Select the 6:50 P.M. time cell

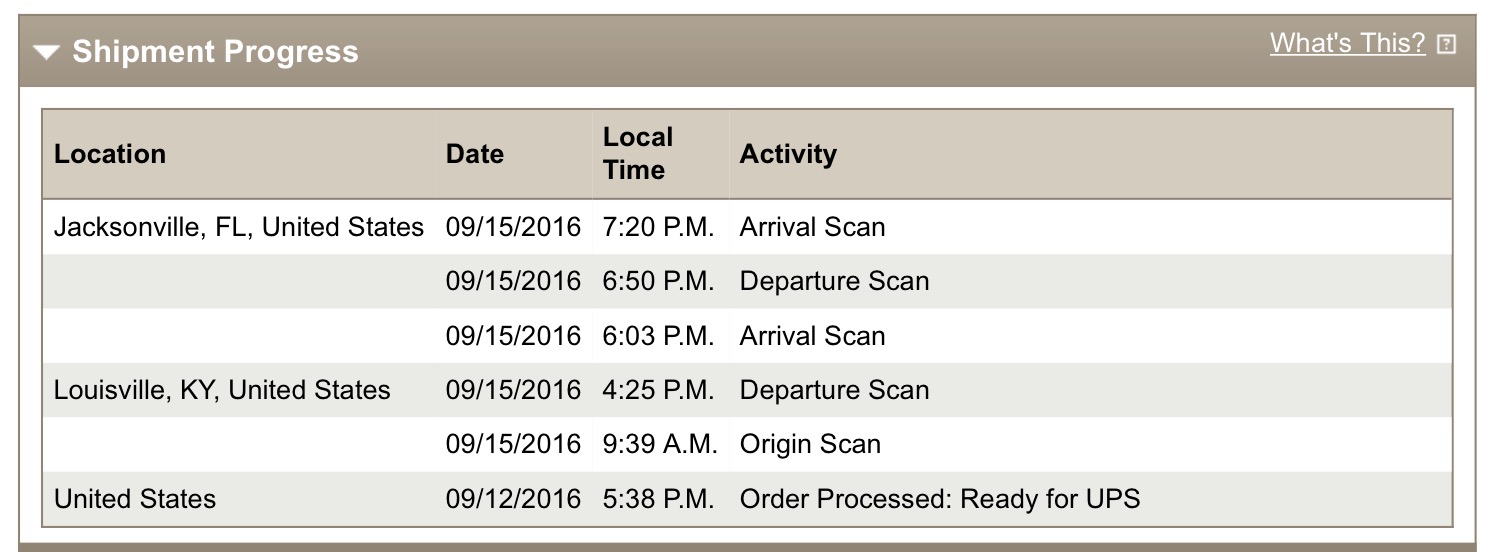tap(658, 282)
